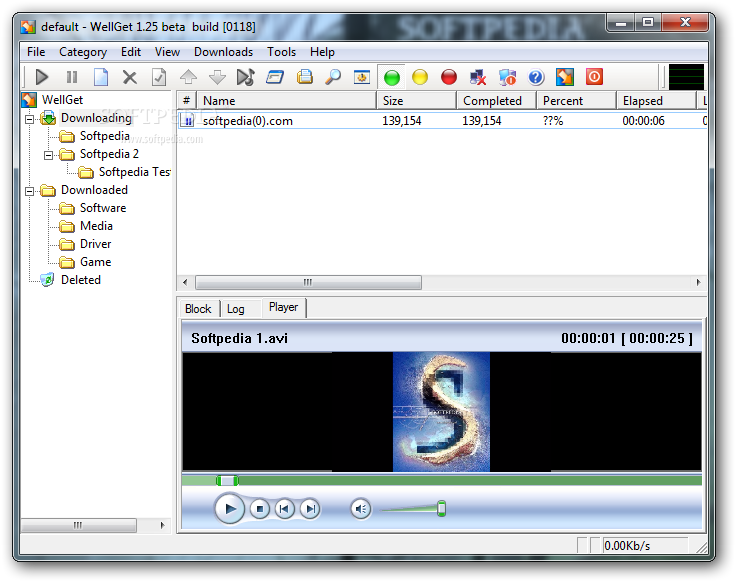This screenshot has height=582, width=736.
Task: Play the Softpedia 1.avi video
Action: (x=230, y=508)
